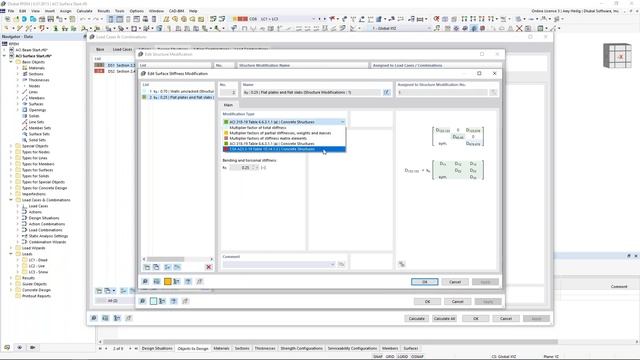Open the Calculate menu

[84, 11]
